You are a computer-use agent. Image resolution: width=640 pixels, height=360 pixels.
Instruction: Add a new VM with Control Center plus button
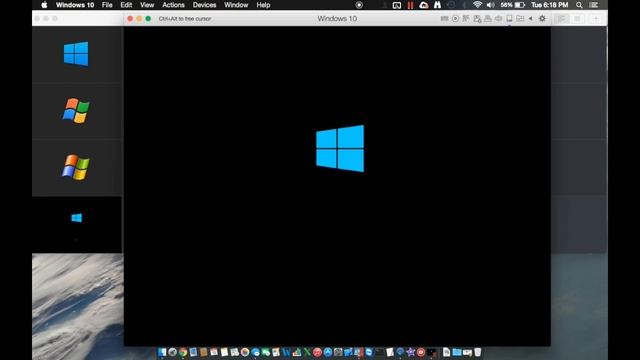point(596,18)
